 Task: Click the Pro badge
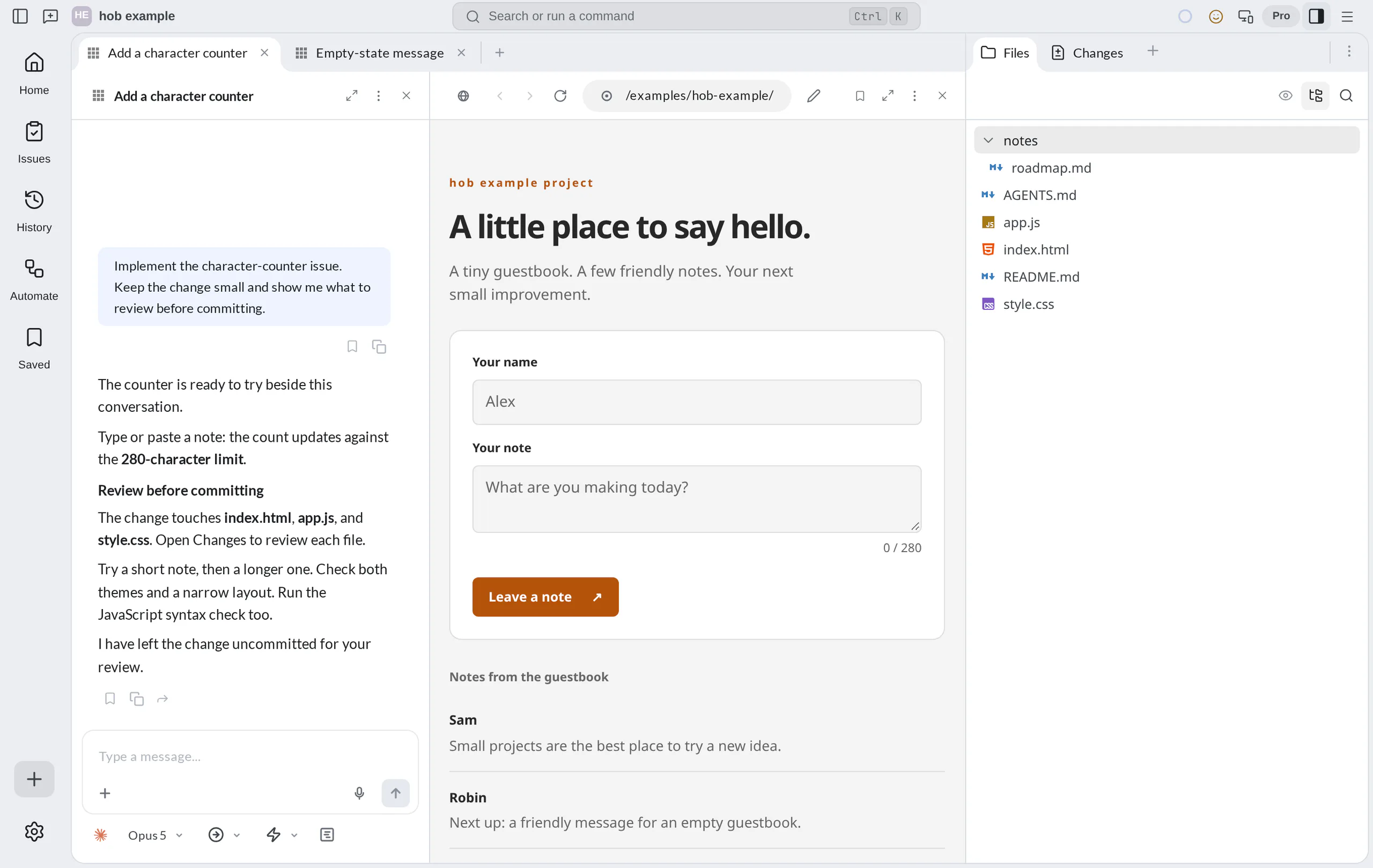point(1281,16)
